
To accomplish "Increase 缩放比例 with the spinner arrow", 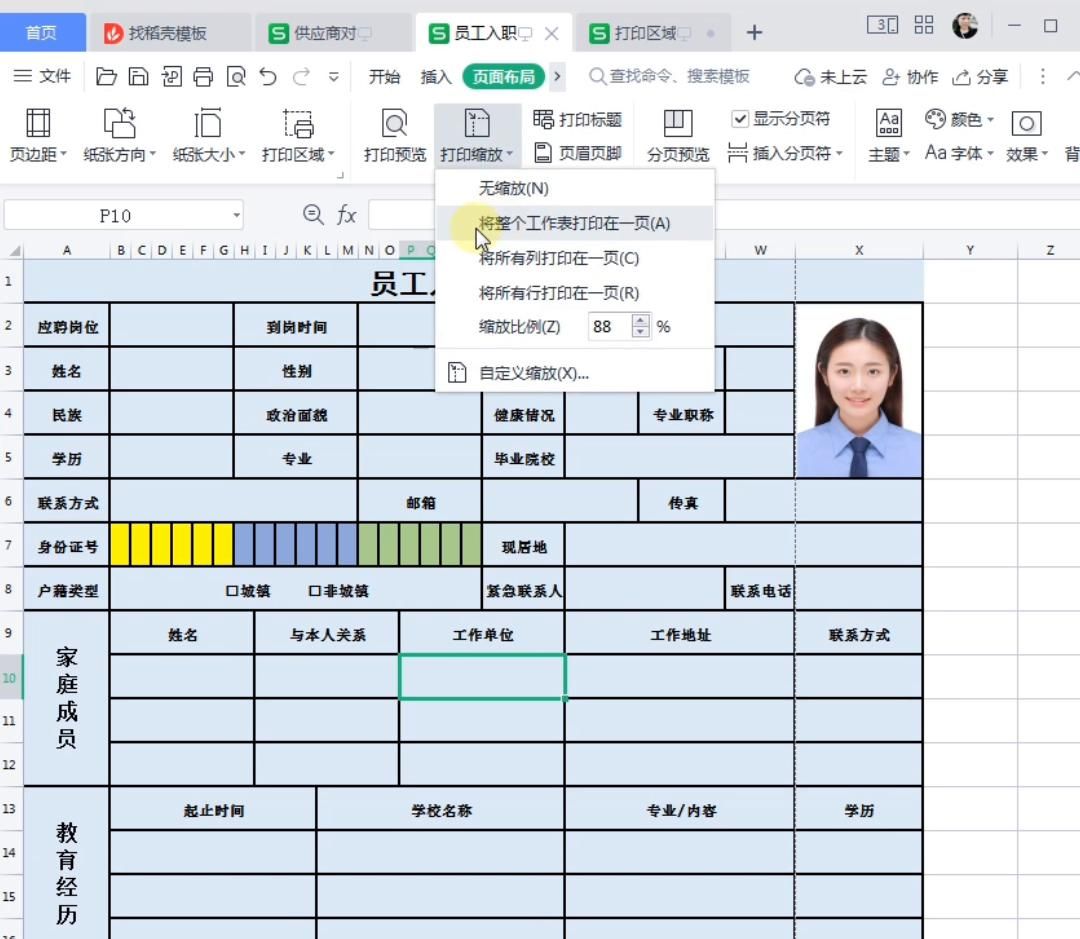I will [x=640, y=320].
